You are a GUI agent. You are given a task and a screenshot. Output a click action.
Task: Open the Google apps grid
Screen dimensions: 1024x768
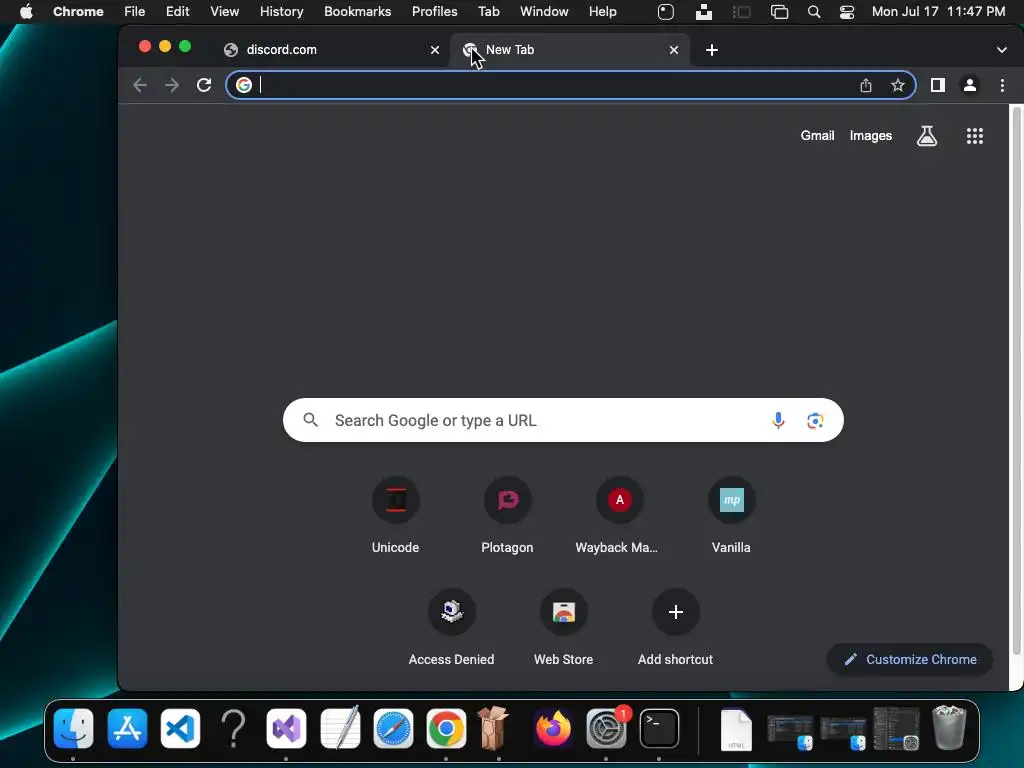(x=974, y=136)
